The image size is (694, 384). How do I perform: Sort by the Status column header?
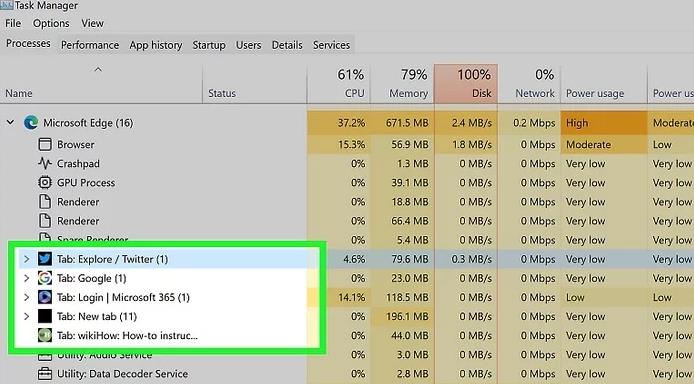click(x=222, y=93)
